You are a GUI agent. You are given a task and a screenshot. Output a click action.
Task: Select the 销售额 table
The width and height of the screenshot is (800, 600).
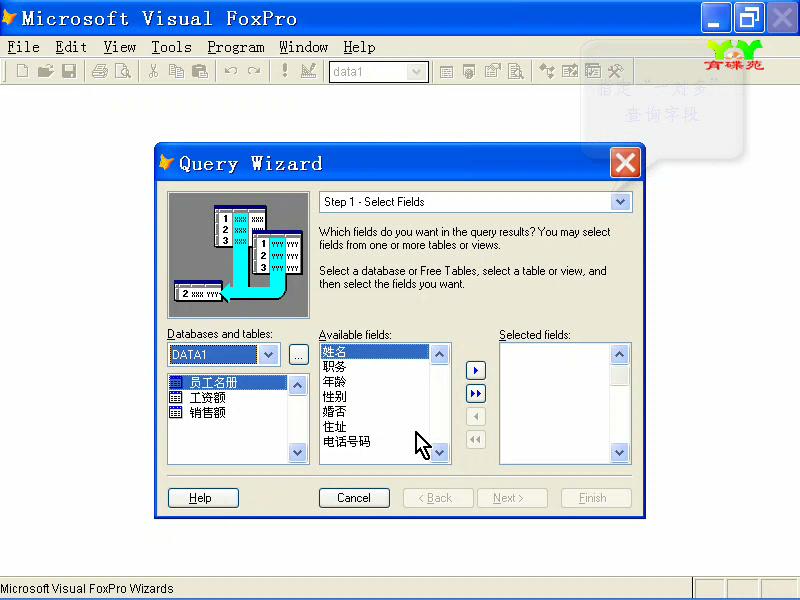[x=228, y=412]
